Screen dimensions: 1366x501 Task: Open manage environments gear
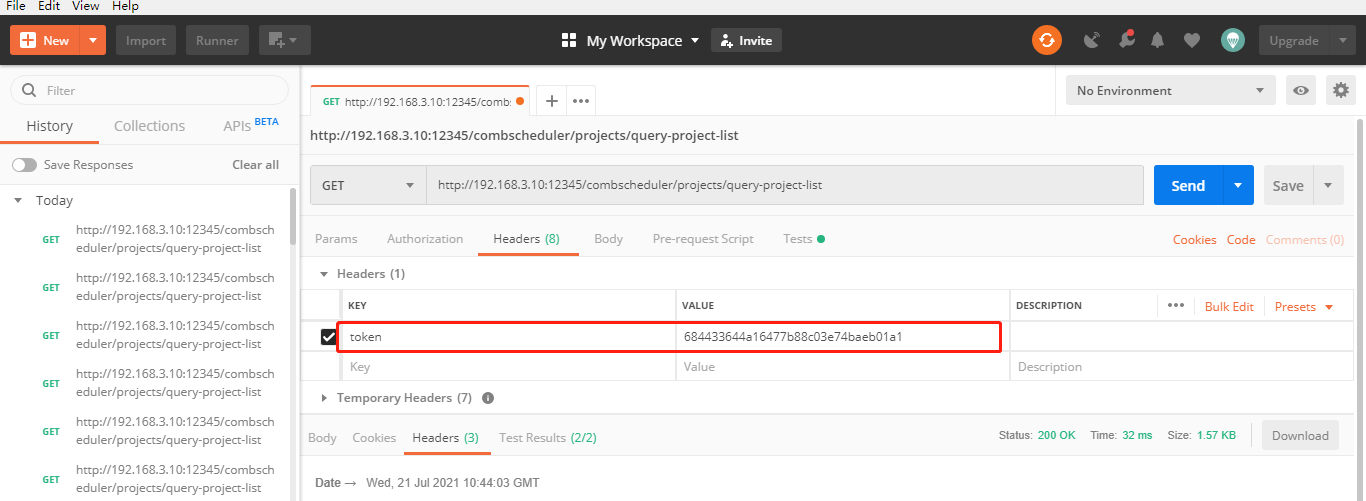[1340, 90]
